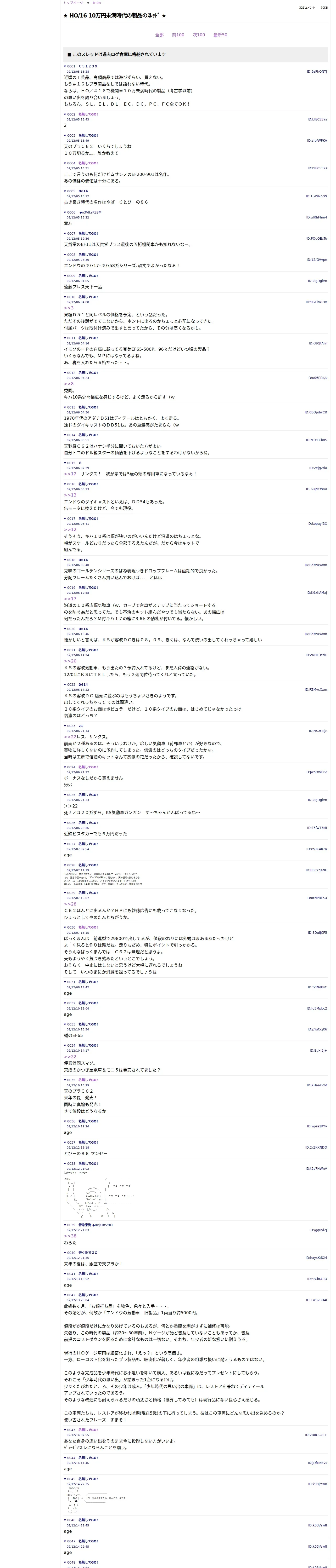Open the >>13 anchor in post 0016
This screenshot has width=336, height=1568.
coord(70,495)
